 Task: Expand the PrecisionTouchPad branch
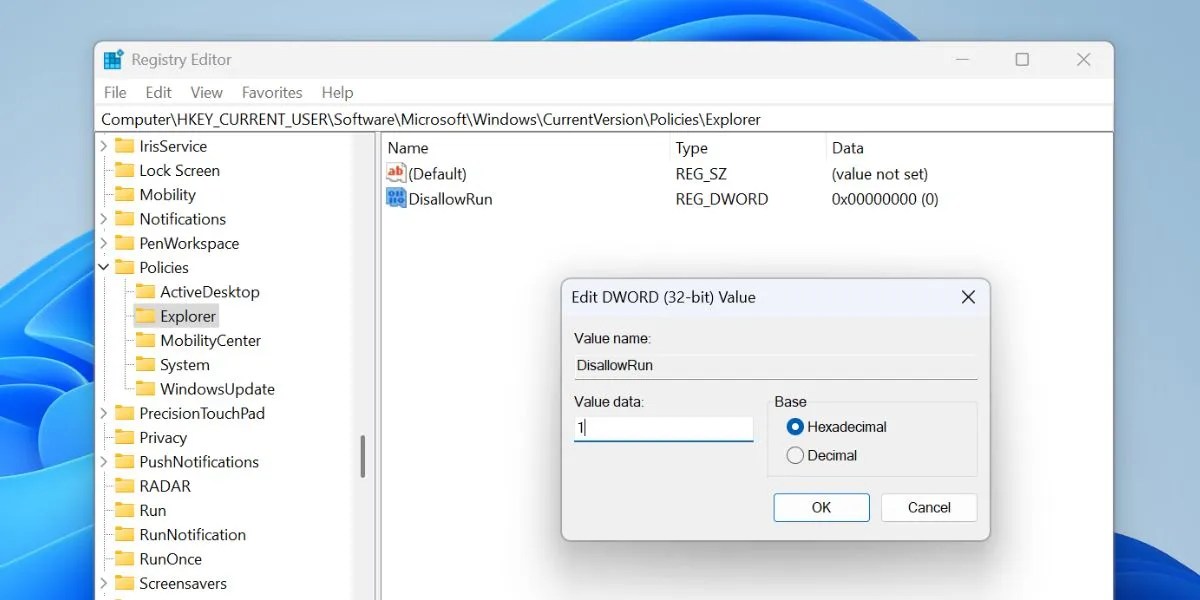(104, 413)
